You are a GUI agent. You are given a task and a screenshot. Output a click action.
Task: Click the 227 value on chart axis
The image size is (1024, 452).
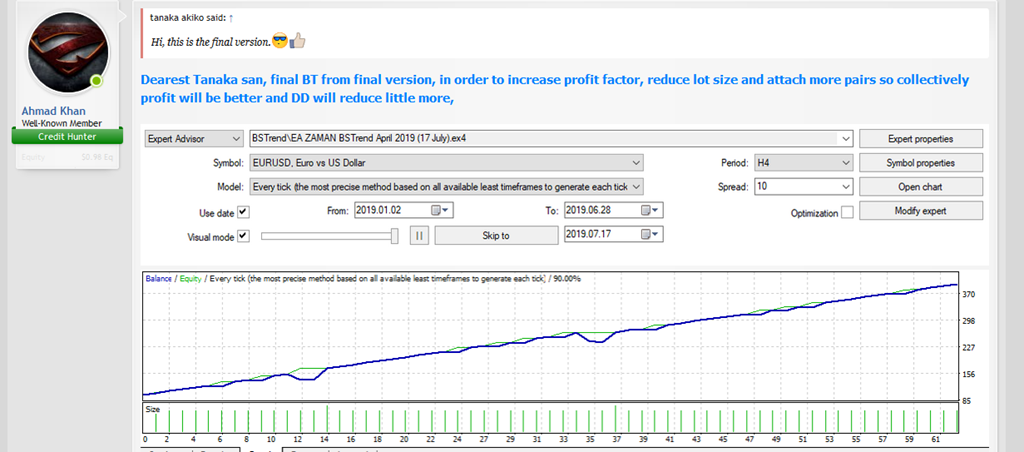point(968,347)
